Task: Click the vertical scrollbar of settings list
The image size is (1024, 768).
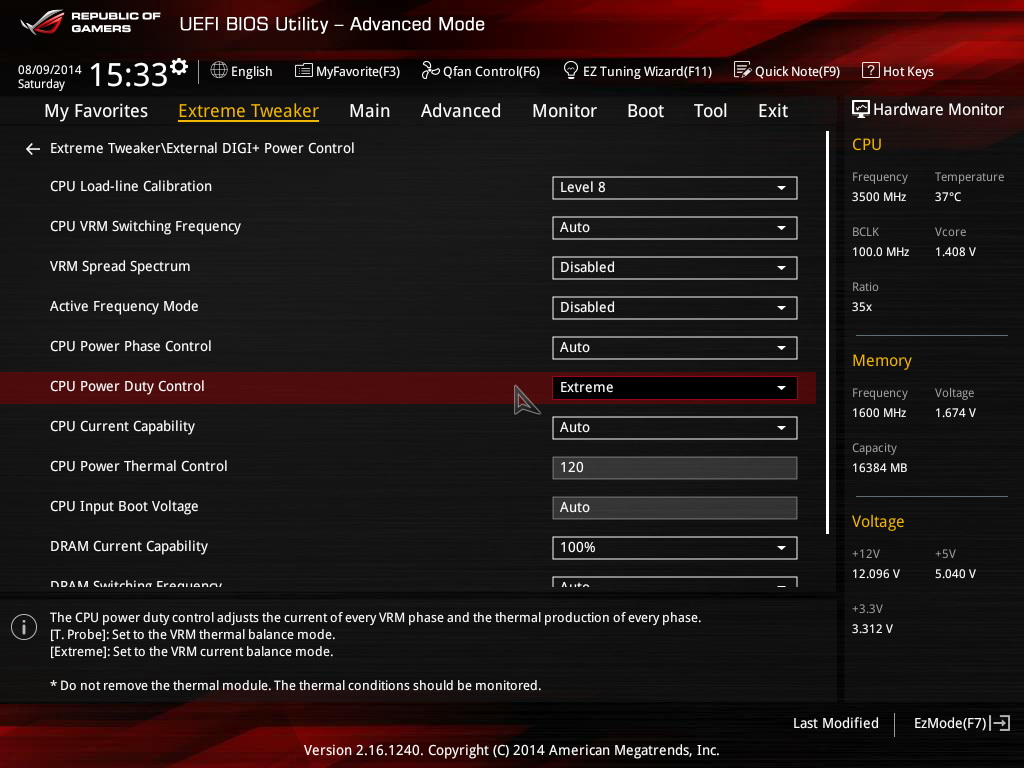Action: click(x=827, y=332)
